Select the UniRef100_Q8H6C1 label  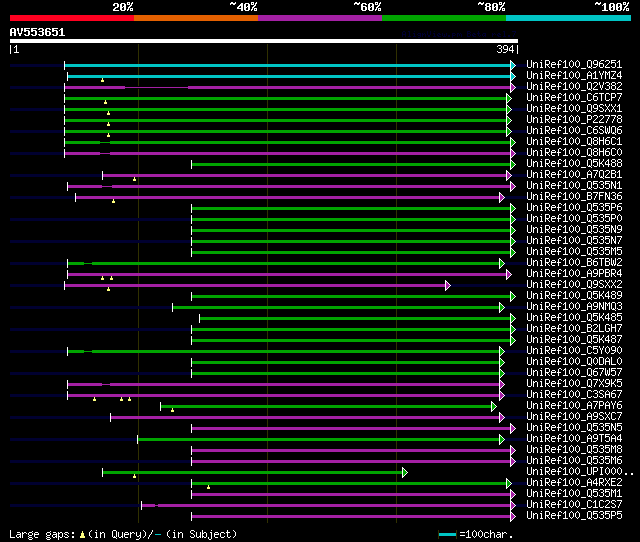[x=574, y=142]
